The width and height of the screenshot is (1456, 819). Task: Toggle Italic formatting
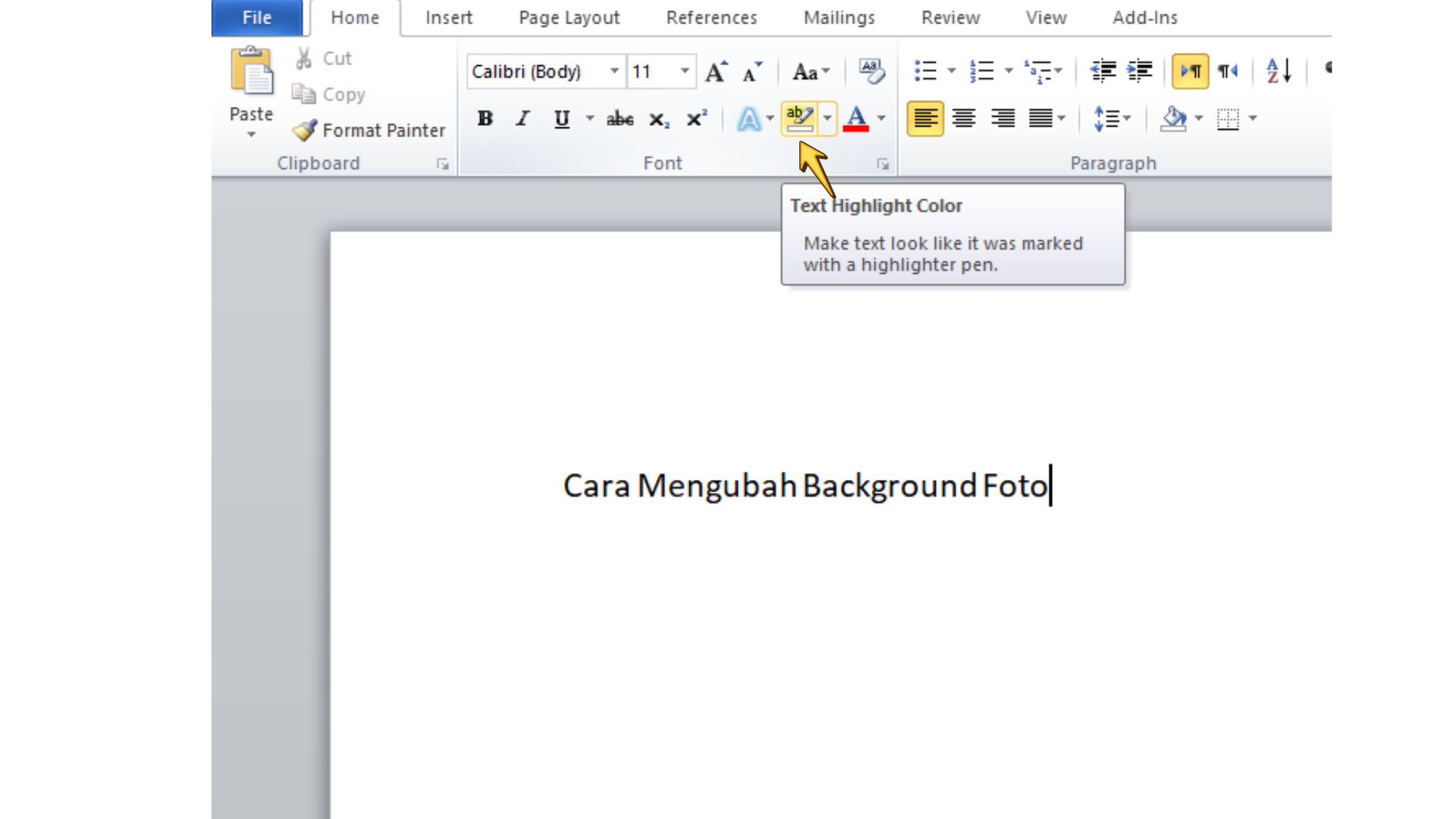pyautogui.click(x=522, y=119)
